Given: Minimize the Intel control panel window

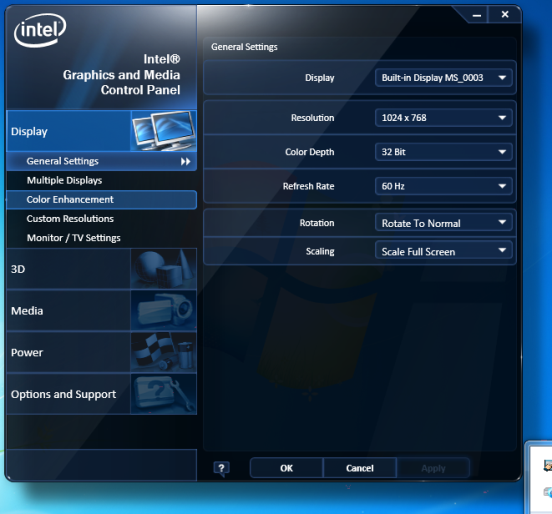Looking at the screenshot, I should [477, 15].
